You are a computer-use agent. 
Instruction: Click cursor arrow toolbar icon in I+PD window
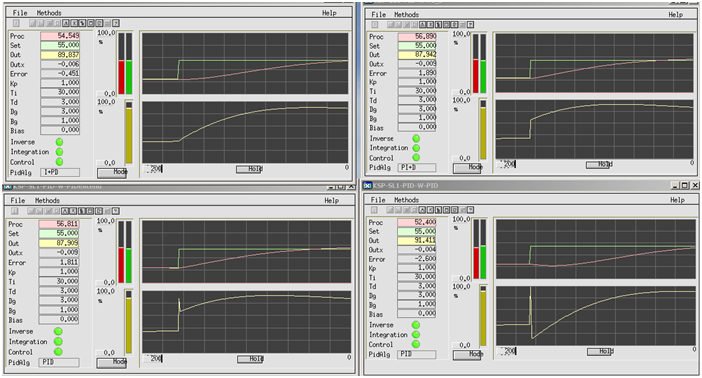(x=82, y=23)
